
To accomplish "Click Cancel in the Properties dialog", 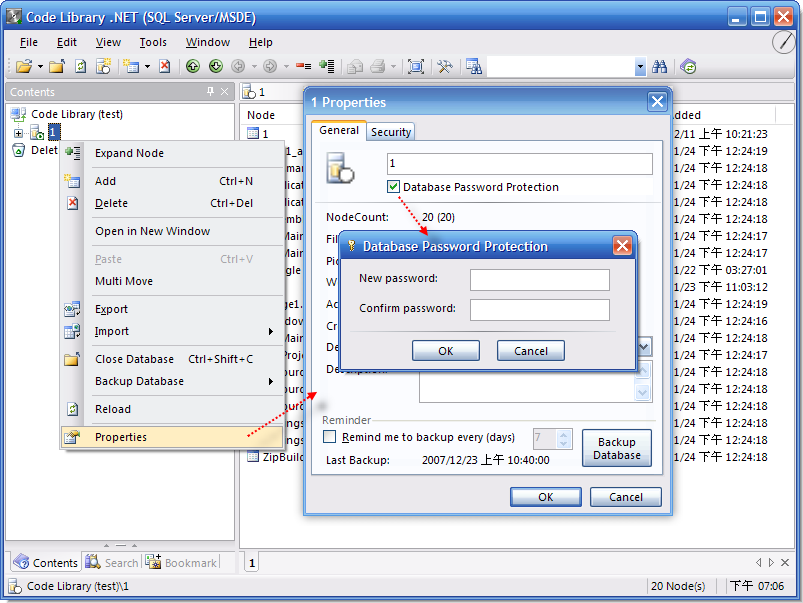I will 625,497.
